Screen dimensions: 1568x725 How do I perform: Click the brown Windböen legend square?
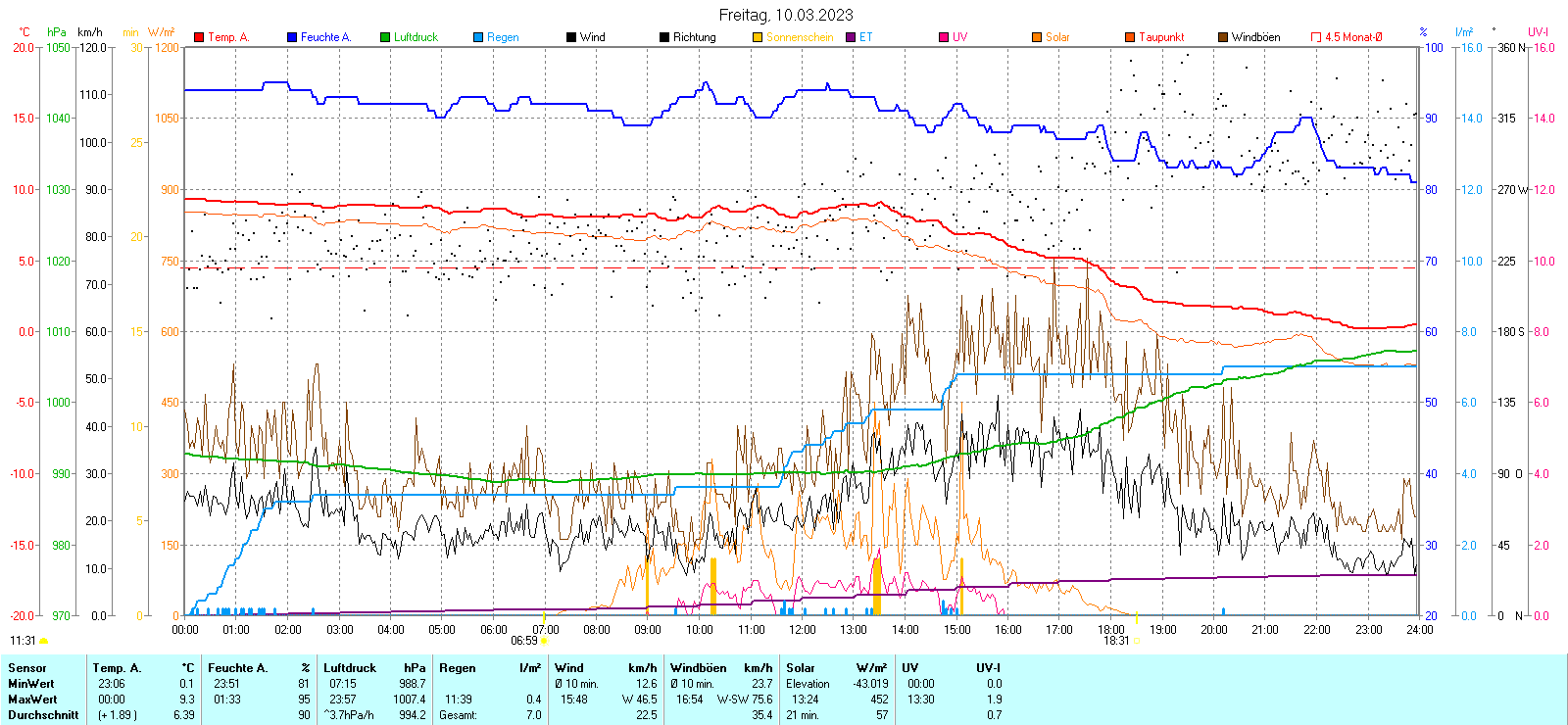click(x=1223, y=37)
